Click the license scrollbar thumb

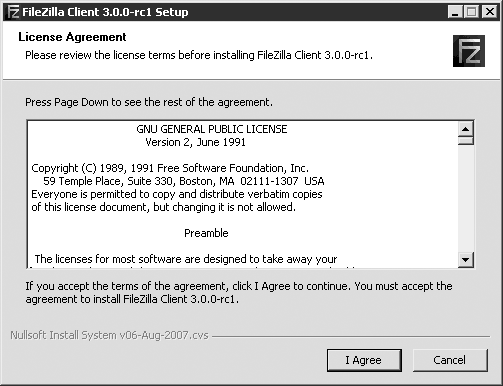click(x=466, y=140)
